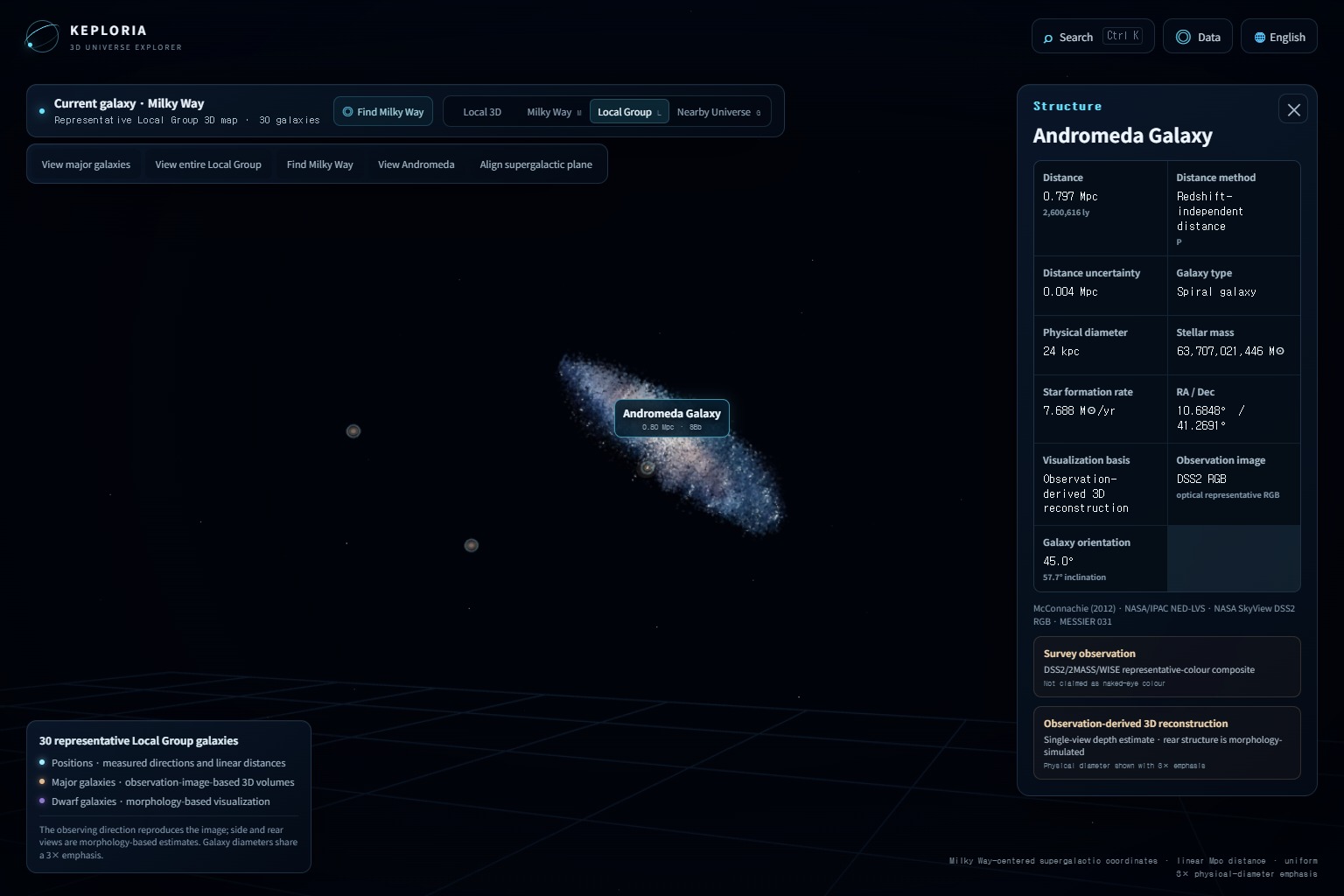Click View Andromeda preset button
The width and height of the screenshot is (1344, 896).
(416, 164)
